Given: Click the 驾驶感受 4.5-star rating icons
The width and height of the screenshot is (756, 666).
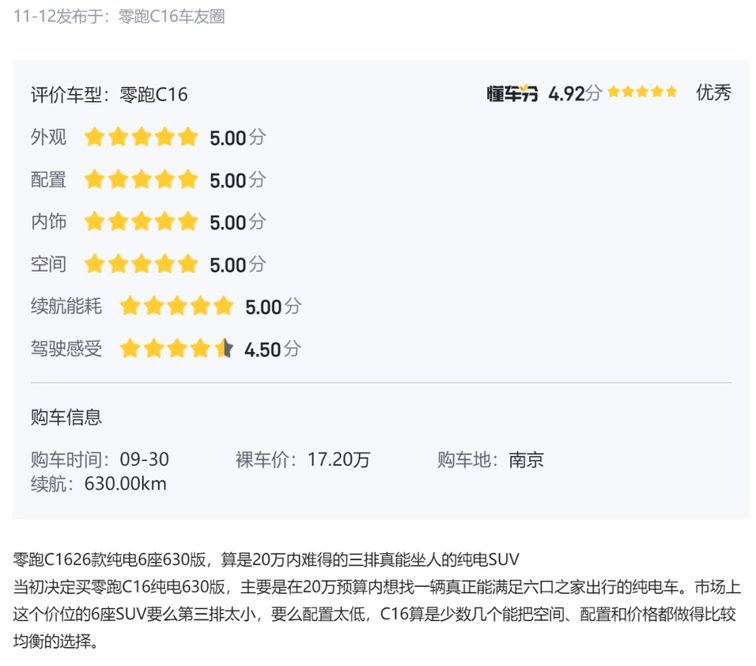Looking at the screenshot, I should (176, 349).
